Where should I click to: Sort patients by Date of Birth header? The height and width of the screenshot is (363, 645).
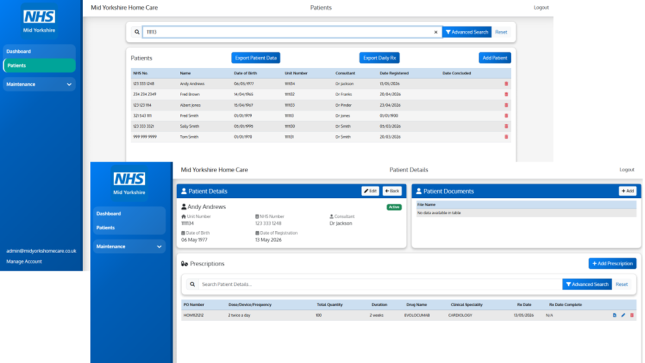click(245, 73)
